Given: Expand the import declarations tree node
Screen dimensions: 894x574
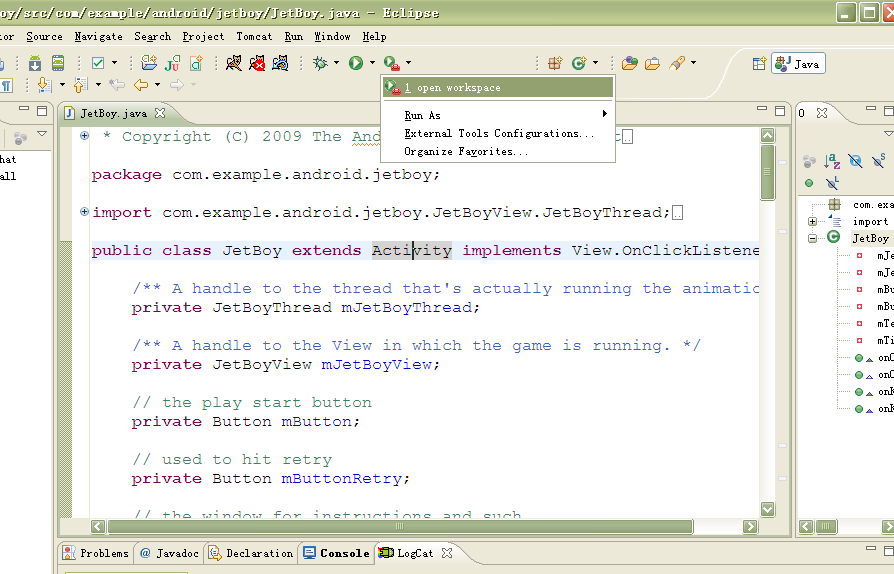Looking at the screenshot, I should coord(813,221).
